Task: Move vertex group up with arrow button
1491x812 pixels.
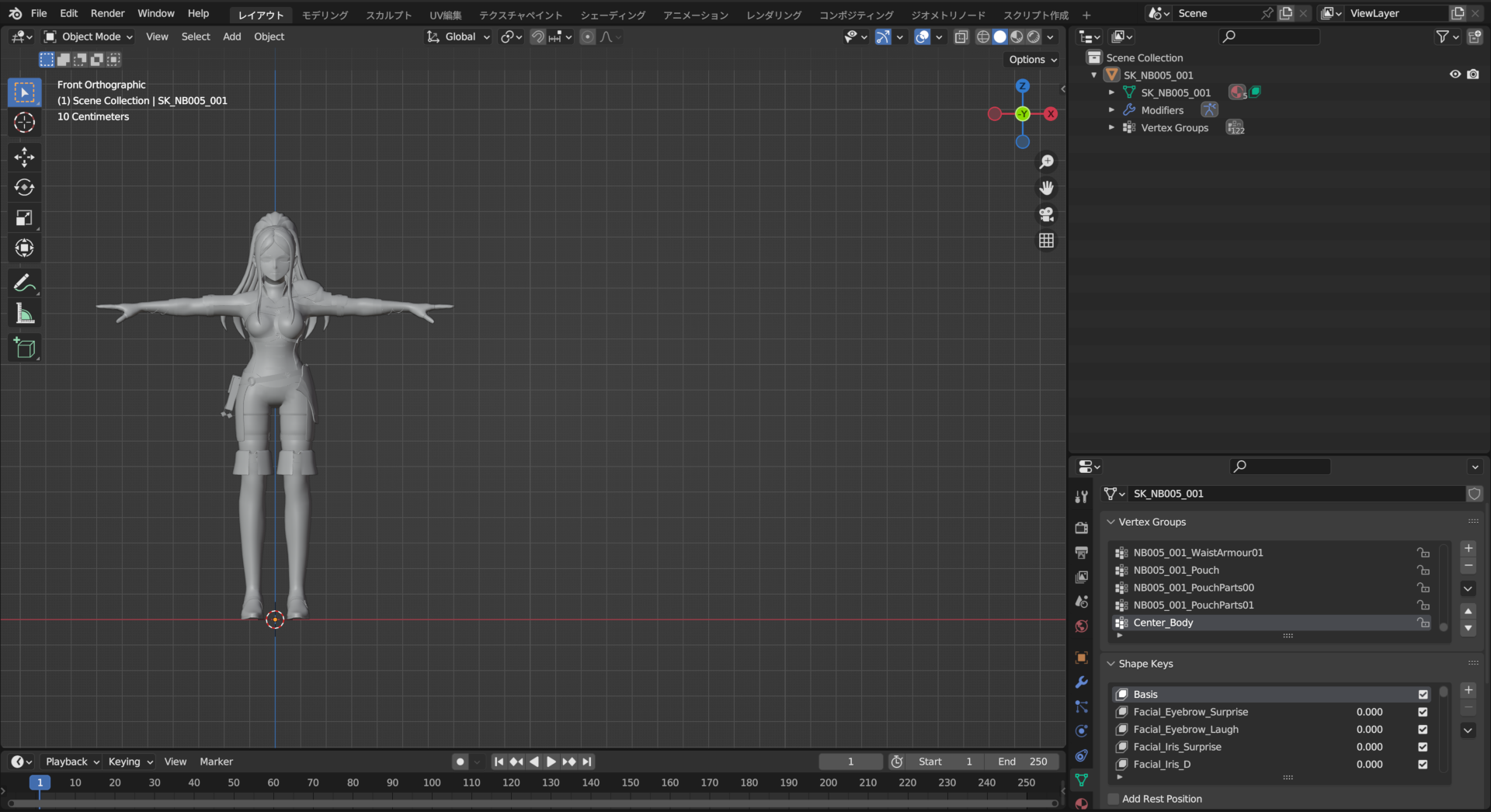Action: pyautogui.click(x=1468, y=612)
